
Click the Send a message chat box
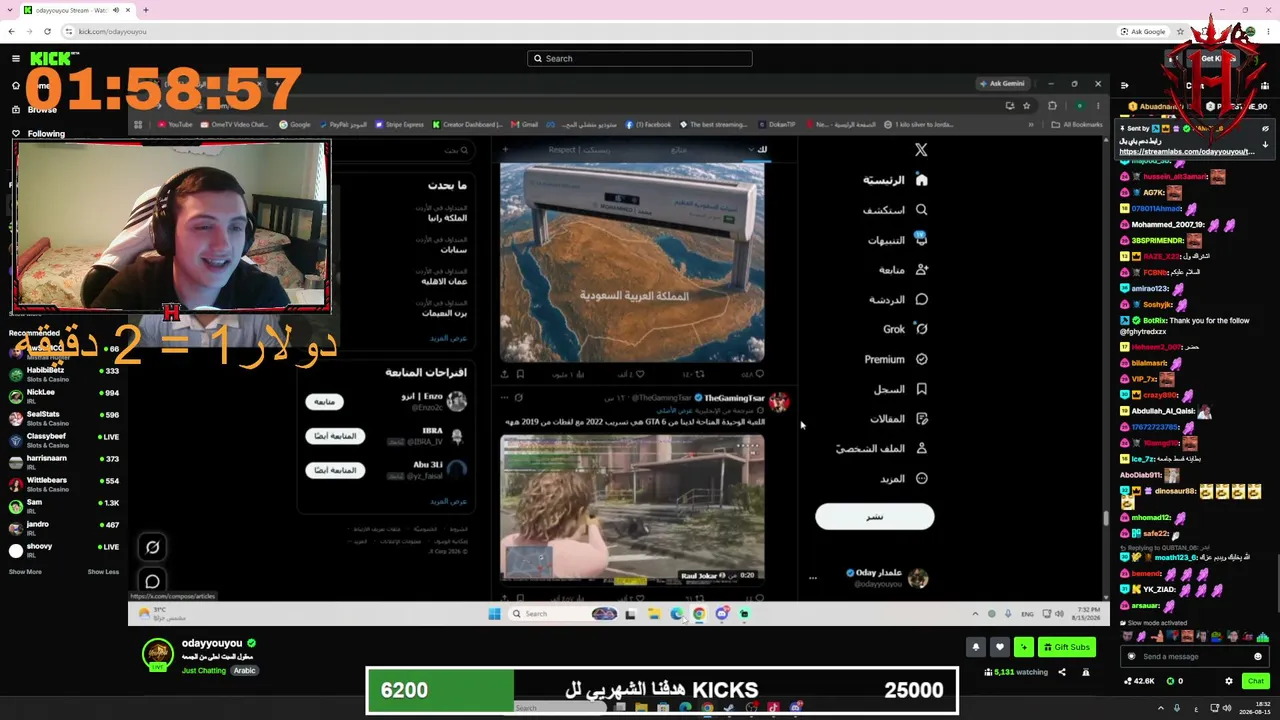tap(1195, 657)
